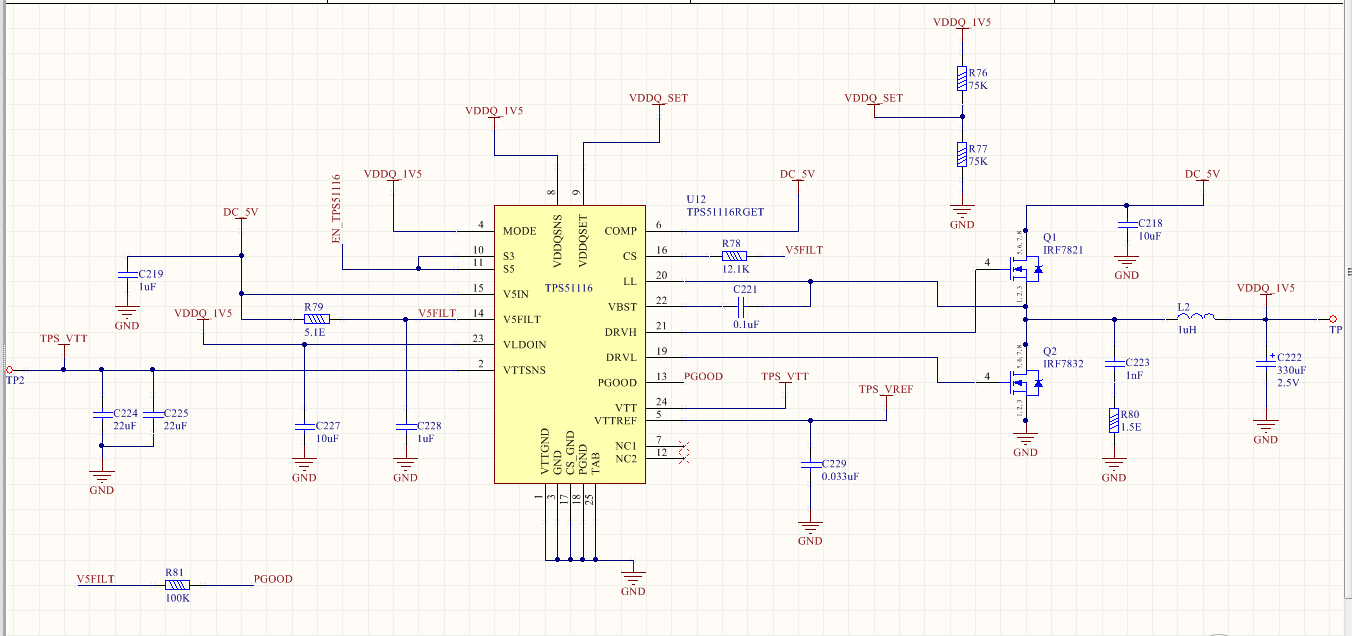Click VDDQ_1V5 port above C222 output
Screen dimensions: 1352x636
point(1266,287)
